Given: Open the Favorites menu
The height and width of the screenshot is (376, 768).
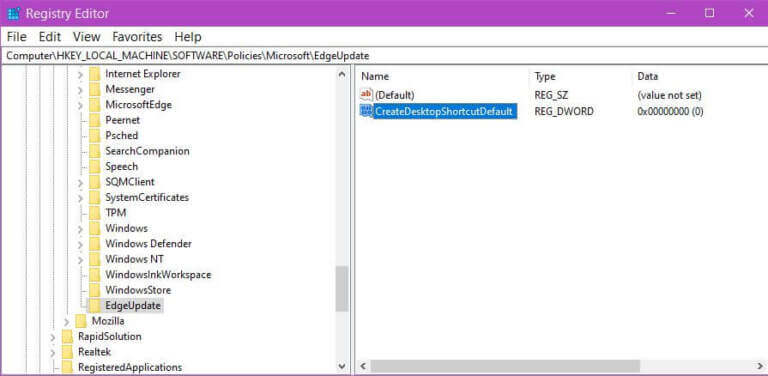Looking at the screenshot, I should pyautogui.click(x=137, y=37).
